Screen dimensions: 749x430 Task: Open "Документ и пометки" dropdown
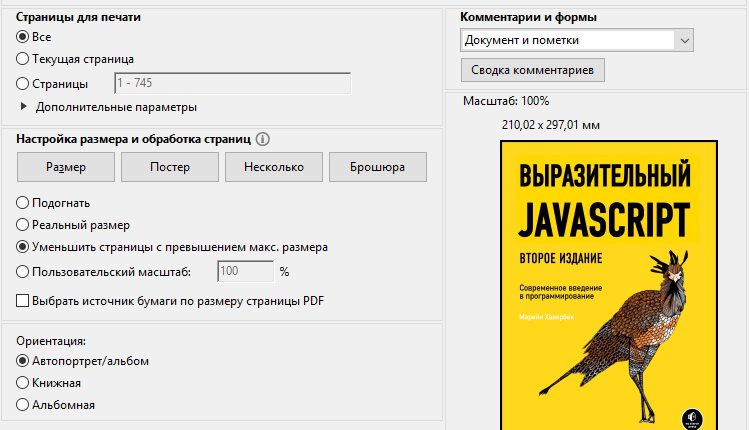(577, 40)
